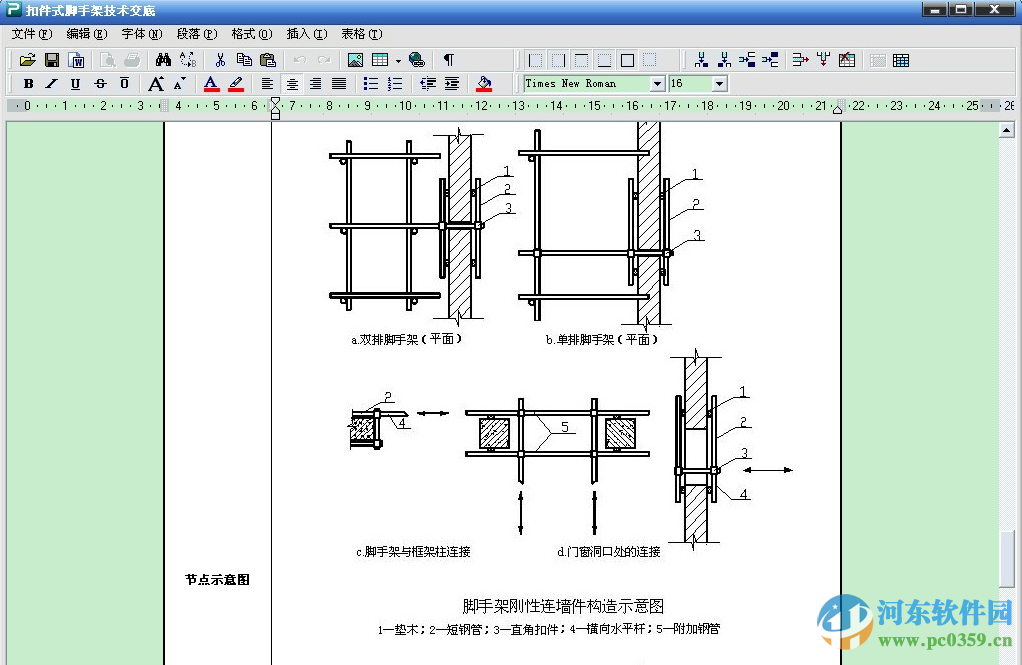The height and width of the screenshot is (665, 1022).
Task: Apply top cell border
Action: (x=581, y=61)
